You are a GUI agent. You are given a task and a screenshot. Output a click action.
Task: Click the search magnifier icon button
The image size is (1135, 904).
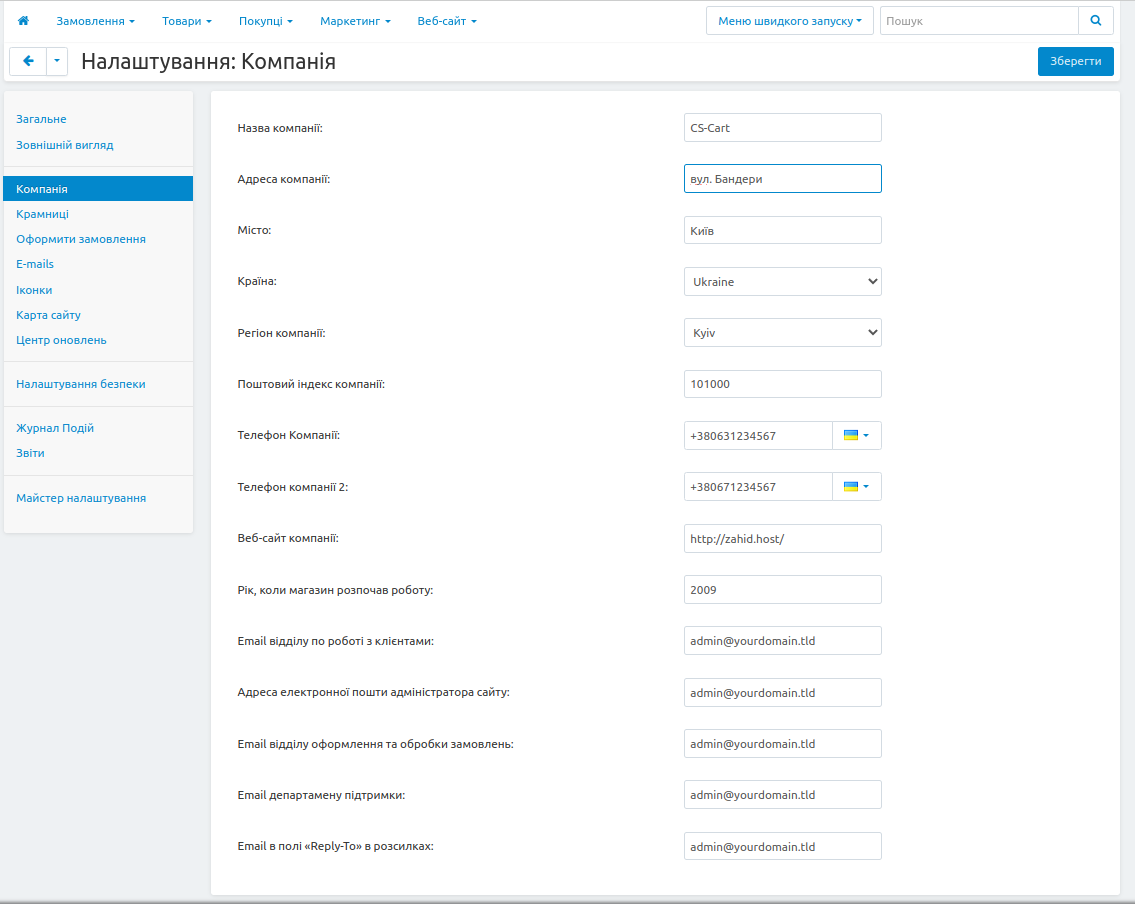click(x=1095, y=21)
